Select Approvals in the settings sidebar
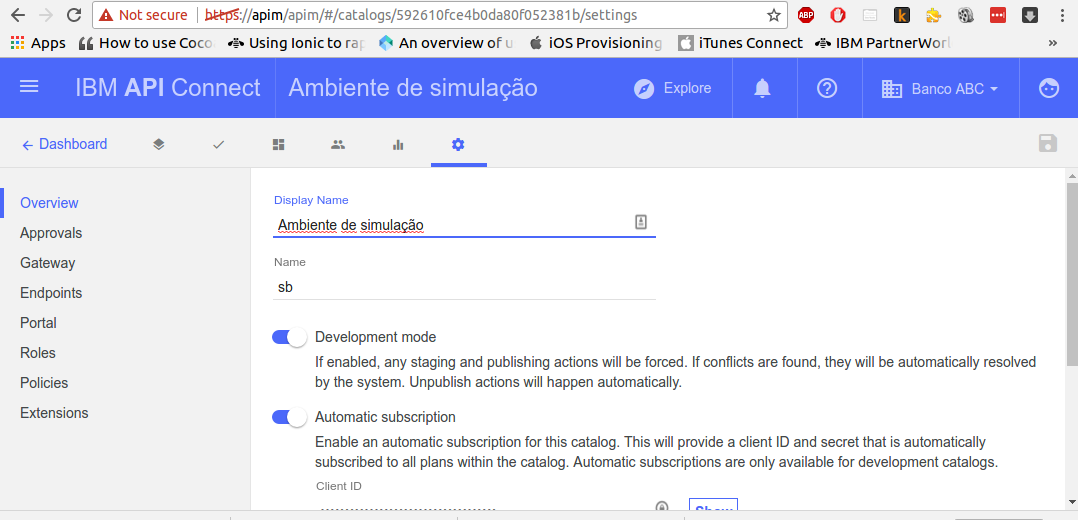 51,233
